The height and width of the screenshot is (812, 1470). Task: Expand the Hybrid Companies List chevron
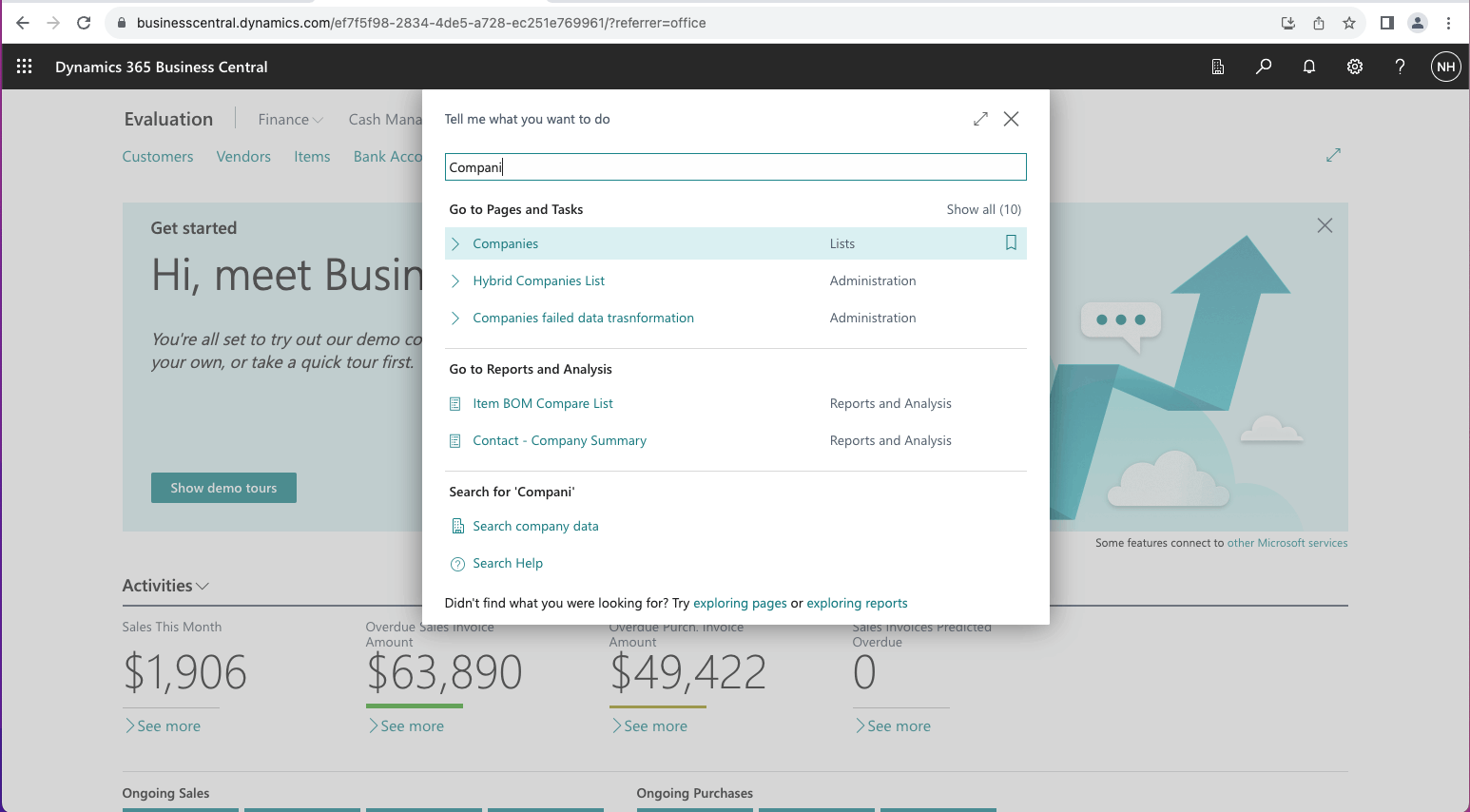tap(455, 281)
